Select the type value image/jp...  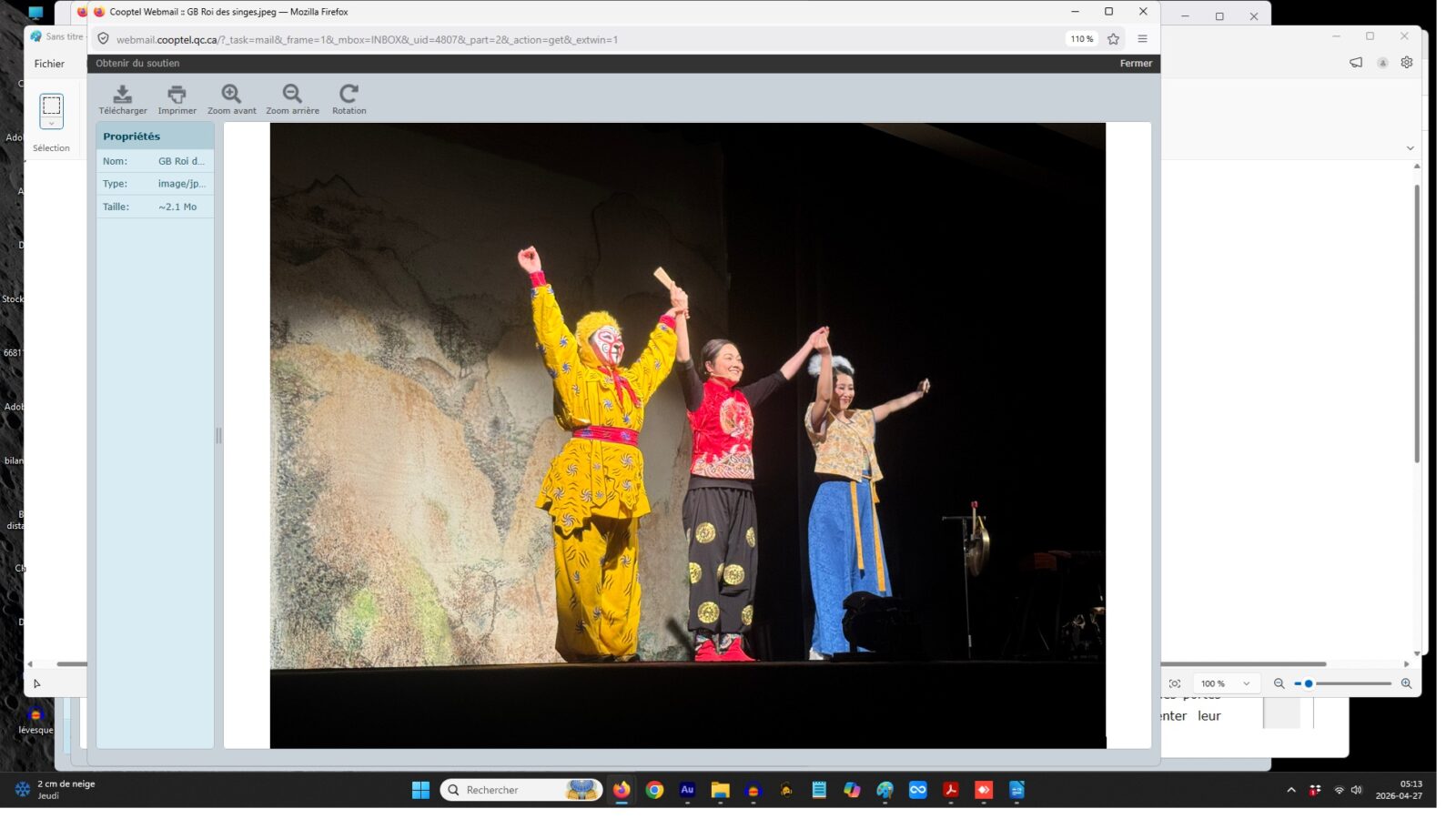[182, 184]
